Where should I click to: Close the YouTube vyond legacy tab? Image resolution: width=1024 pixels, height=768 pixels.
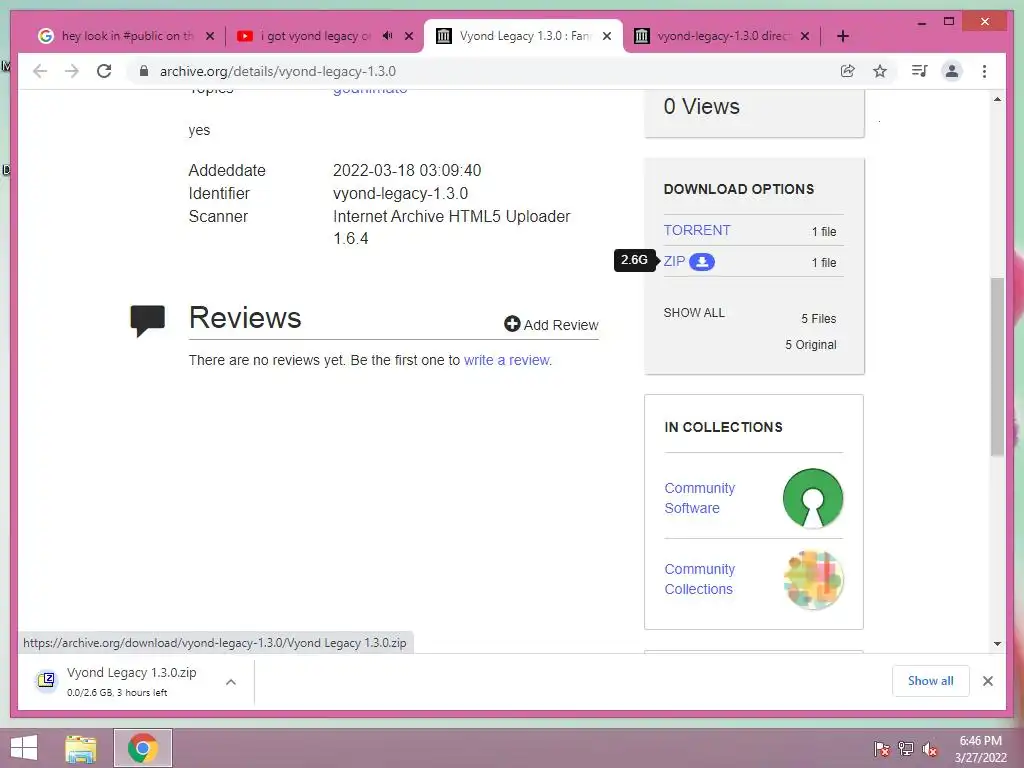coord(409,36)
